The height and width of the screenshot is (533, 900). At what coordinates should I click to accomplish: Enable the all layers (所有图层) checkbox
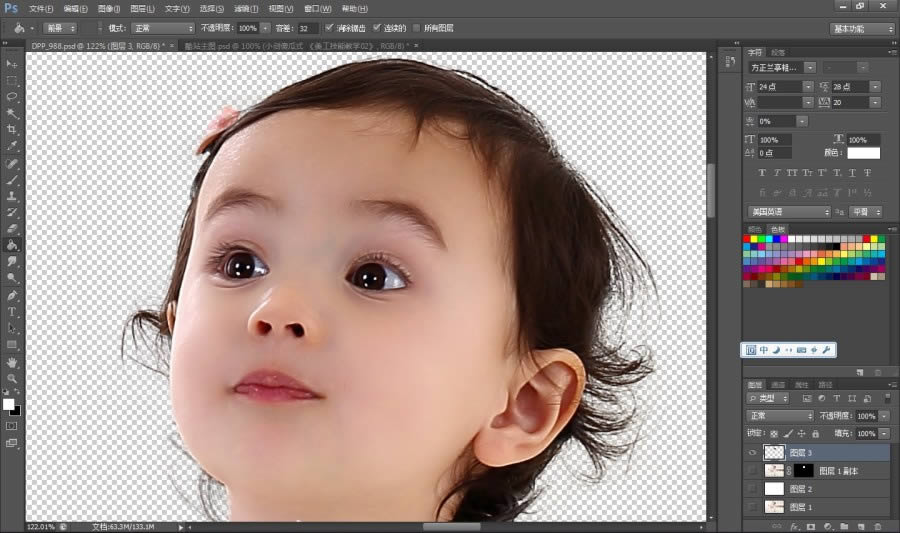(x=416, y=28)
